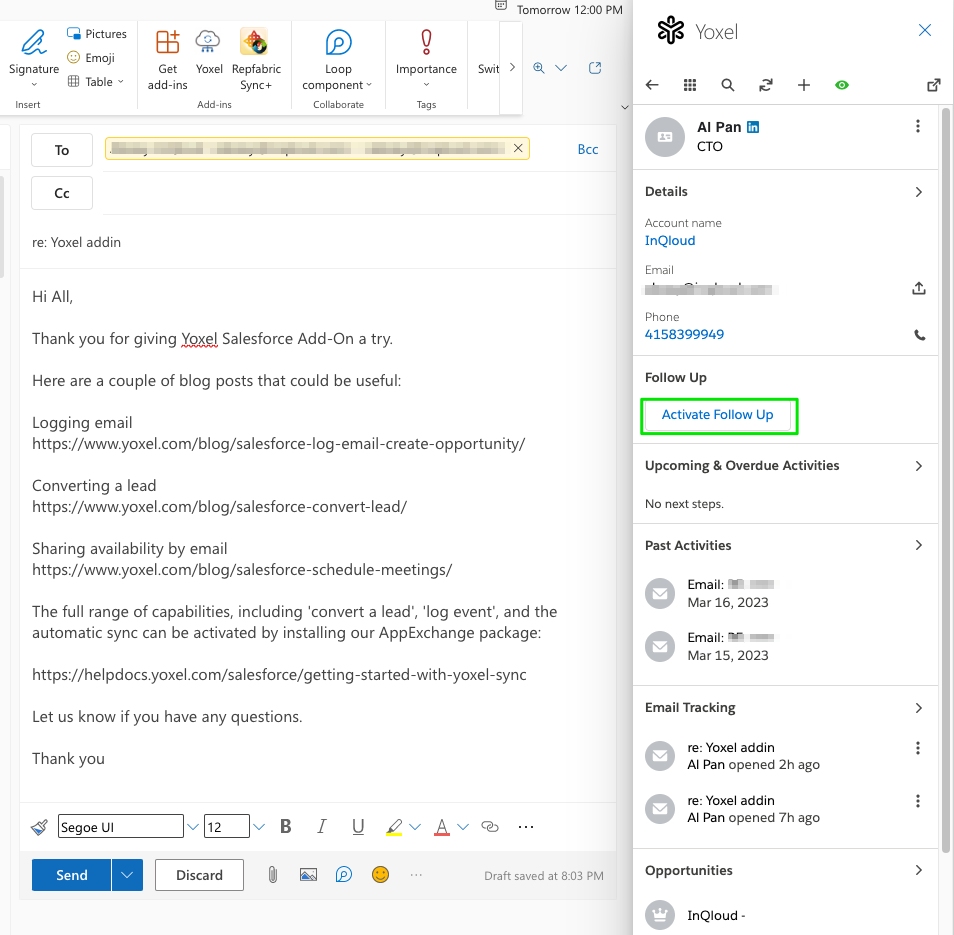Apply yellow text highlight color
This screenshot has height=935, width=954.
pos(394,827)
